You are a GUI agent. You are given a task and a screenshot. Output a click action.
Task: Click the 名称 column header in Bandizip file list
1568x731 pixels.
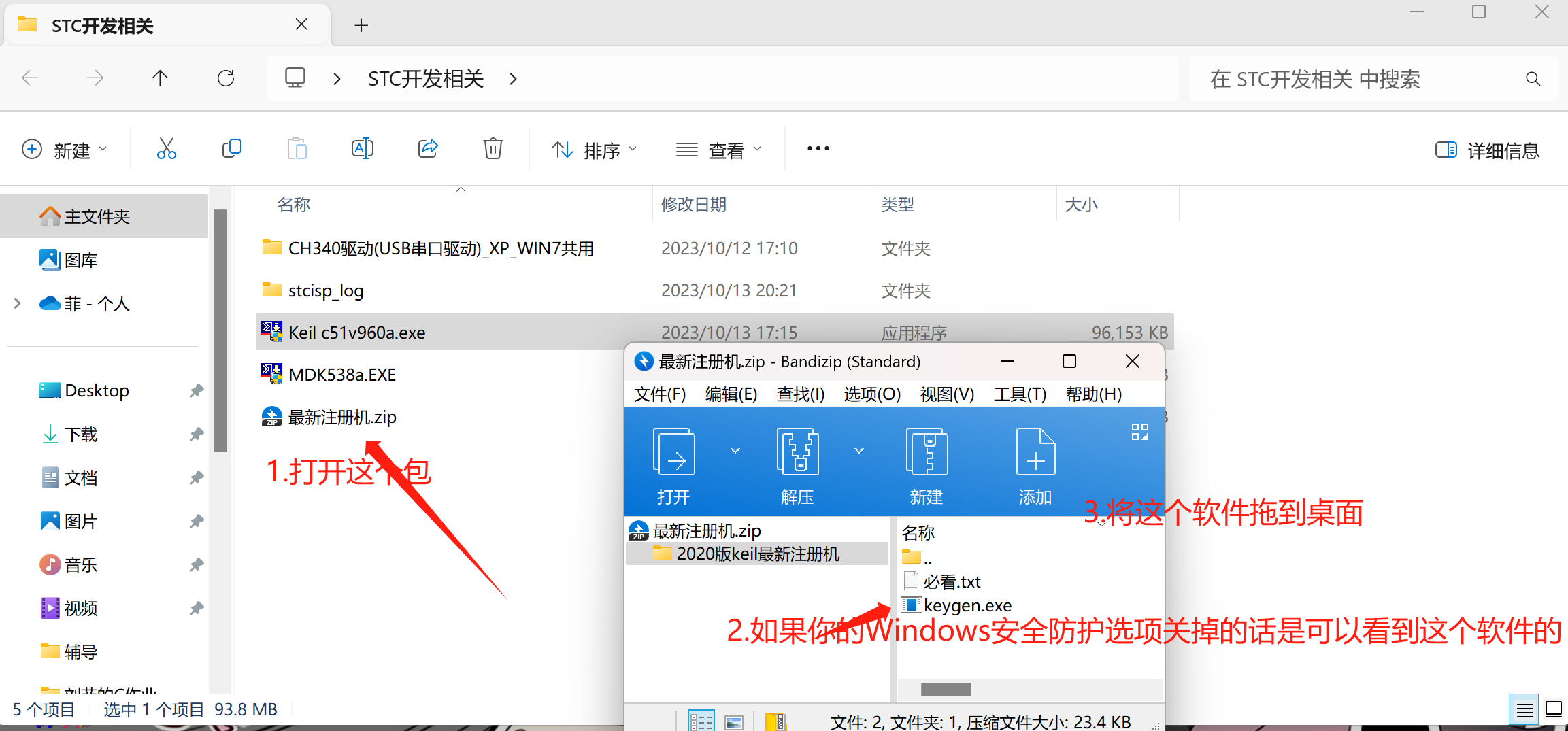click(x=918, y=532)
